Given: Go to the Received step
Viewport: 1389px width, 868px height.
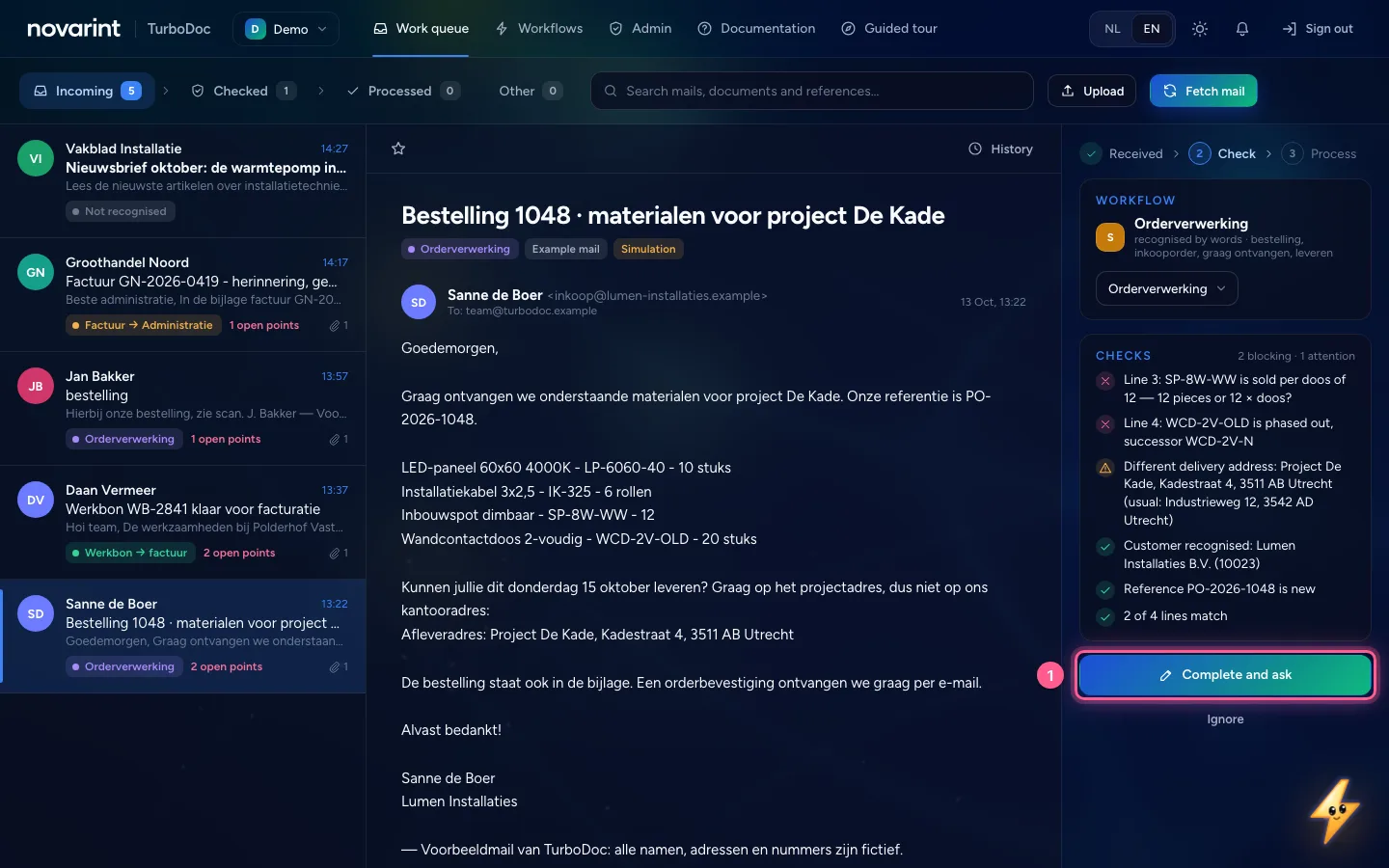Looking at the screenshot, I should tap(1122, 153).
